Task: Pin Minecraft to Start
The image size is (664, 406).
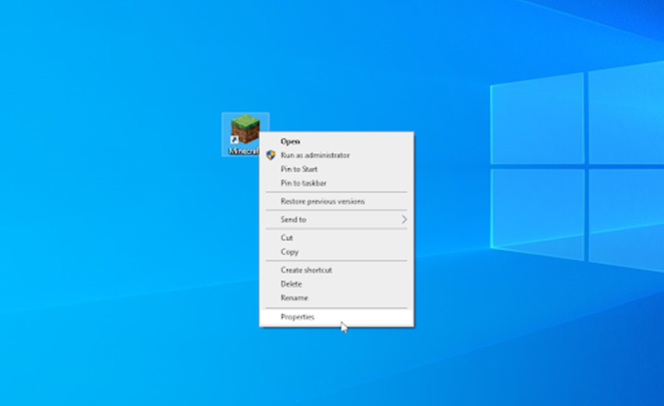Action: 299,169
